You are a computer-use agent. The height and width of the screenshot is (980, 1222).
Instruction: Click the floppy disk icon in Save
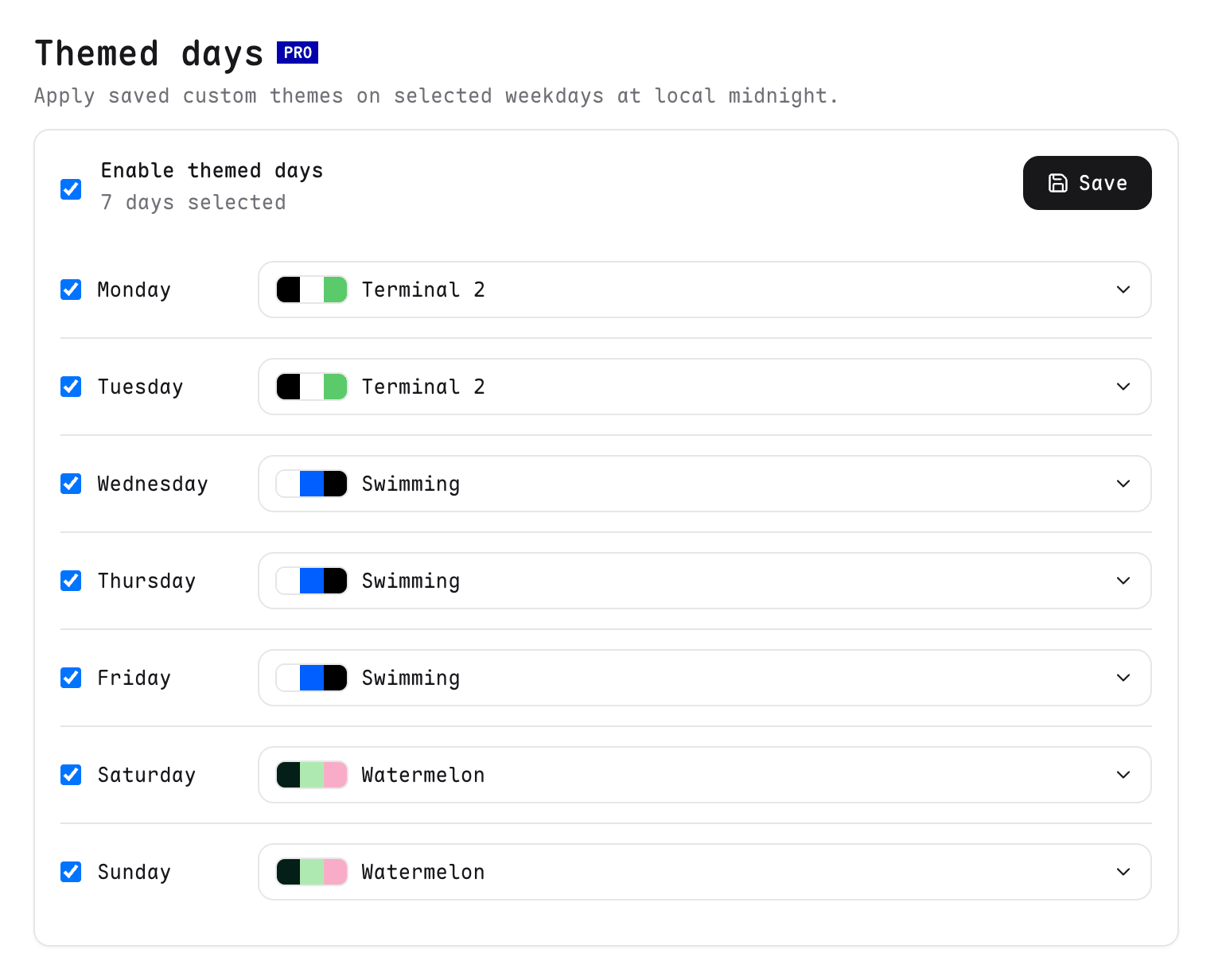[x=1057, y=183]
